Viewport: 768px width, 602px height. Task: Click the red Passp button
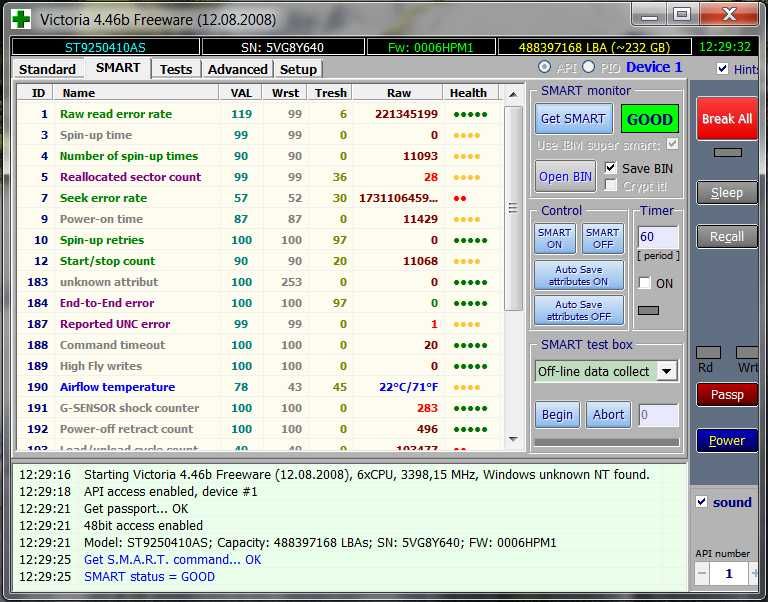pyautogui.click(x=727, y=394)
